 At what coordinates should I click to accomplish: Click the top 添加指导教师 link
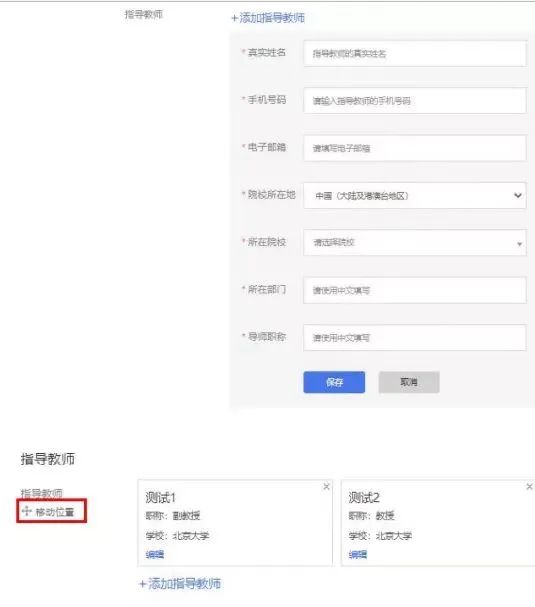268,18
